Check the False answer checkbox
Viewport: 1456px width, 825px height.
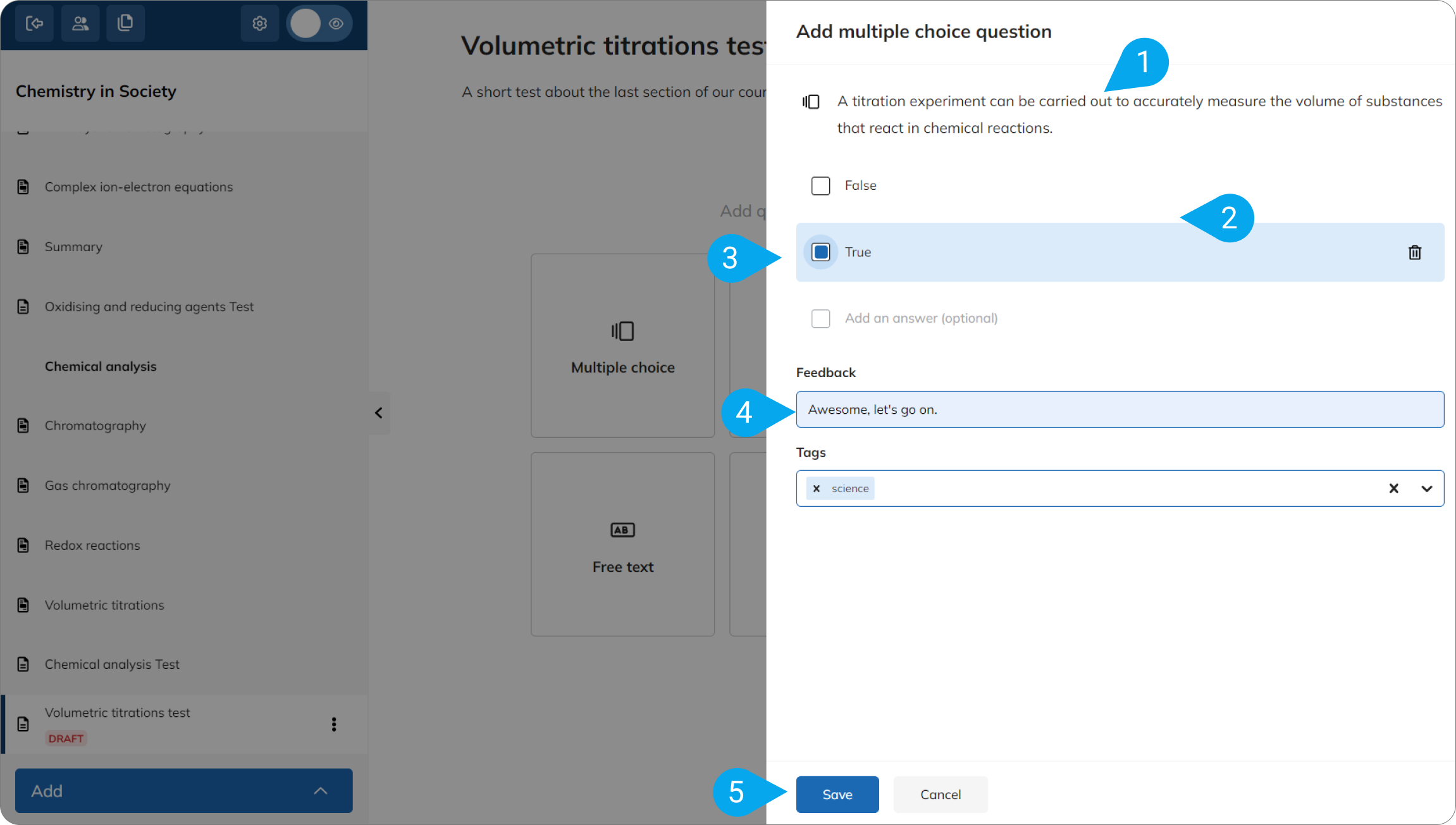[821, 186]
